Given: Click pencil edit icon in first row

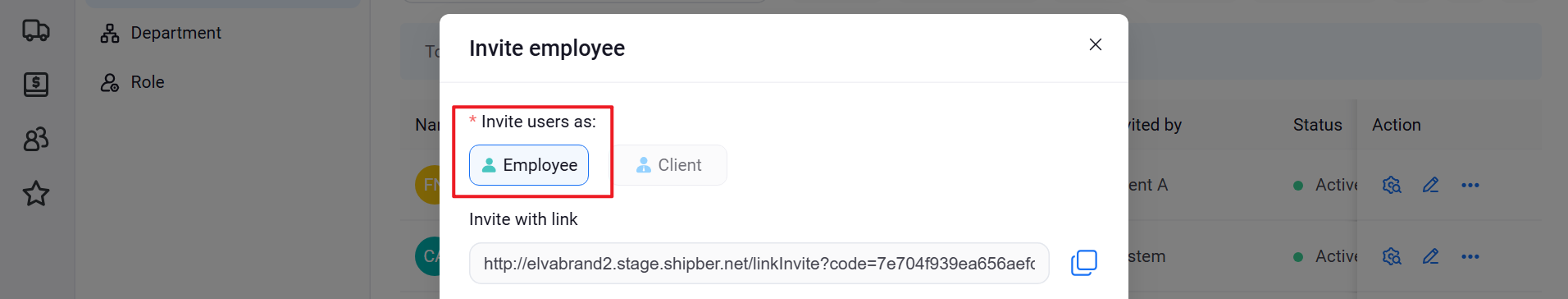Looking at the screenshot, I should (x=1431, y=185).
